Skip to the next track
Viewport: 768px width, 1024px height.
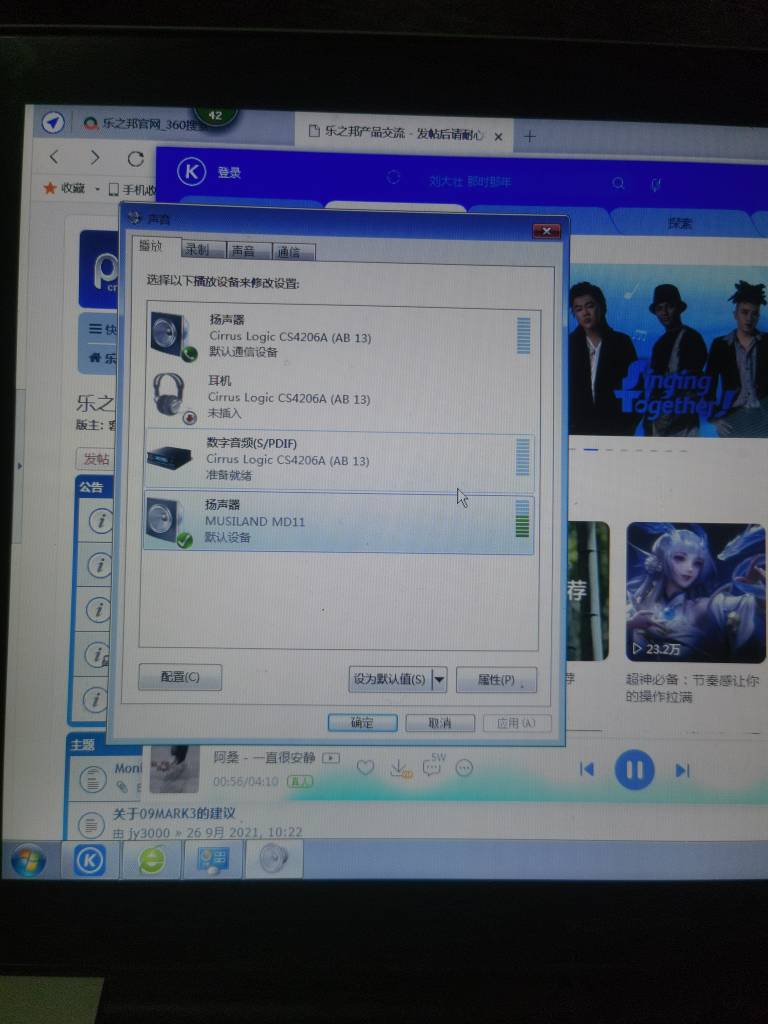click(x=682, y=770)
